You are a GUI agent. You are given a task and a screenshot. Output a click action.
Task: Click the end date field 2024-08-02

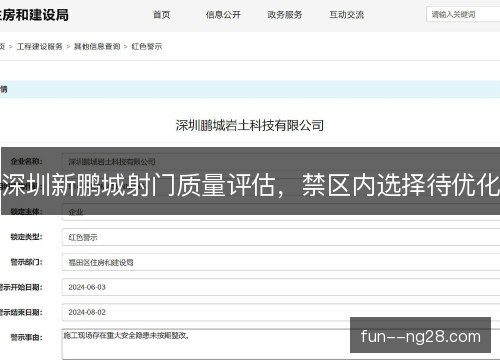[x=281, y=312]
